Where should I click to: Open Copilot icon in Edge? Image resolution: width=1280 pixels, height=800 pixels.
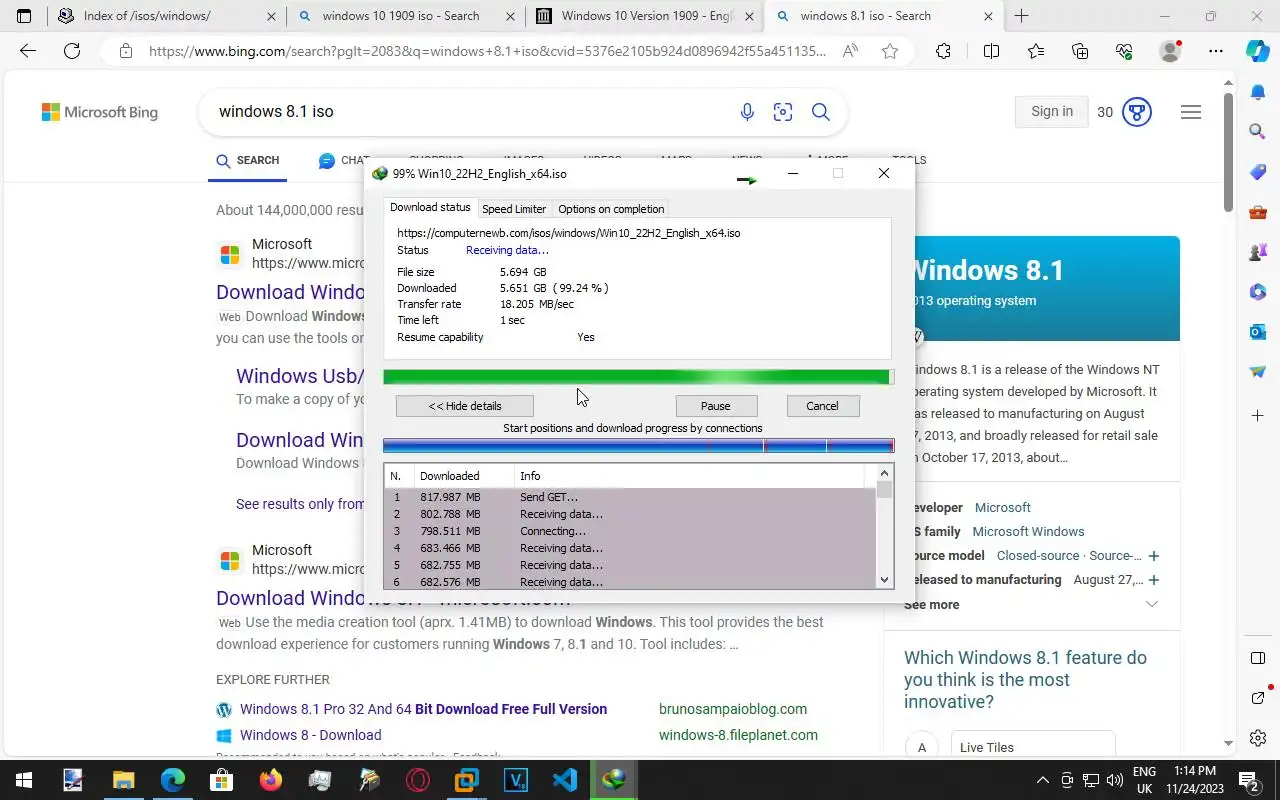(x=1258, y=51)
